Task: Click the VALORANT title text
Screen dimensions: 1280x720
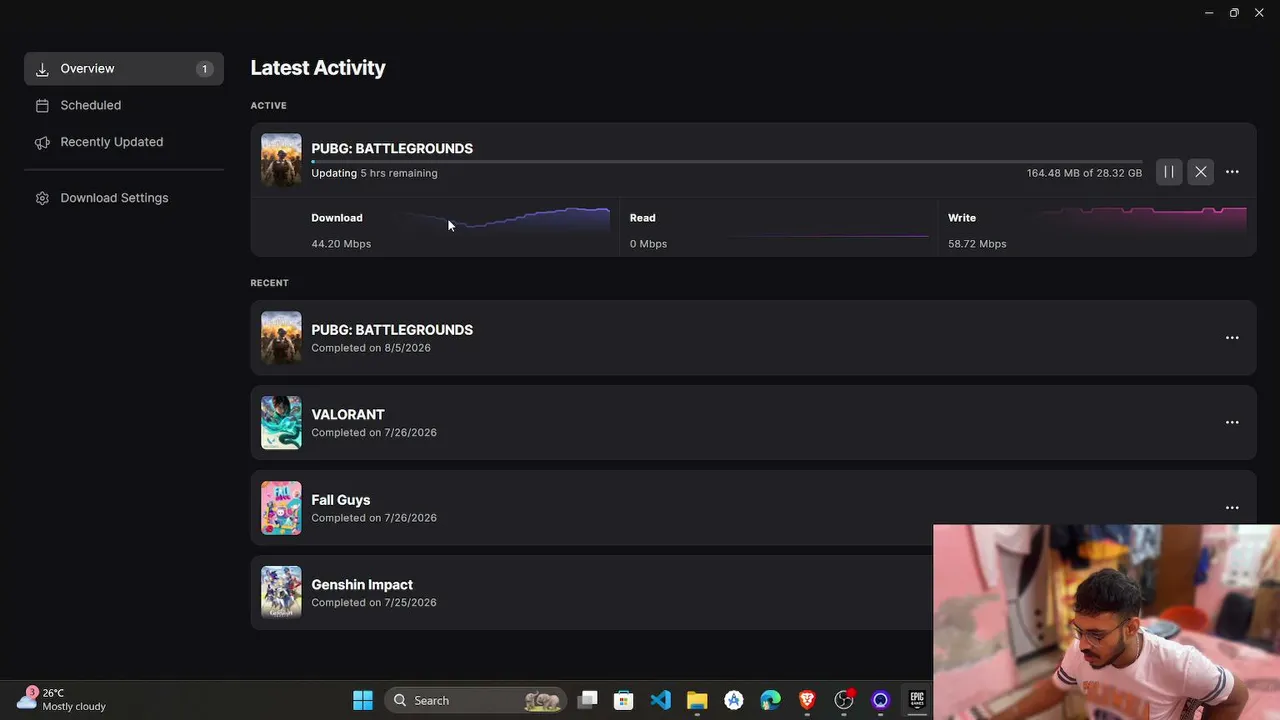Action: click(x=348, y=414)
